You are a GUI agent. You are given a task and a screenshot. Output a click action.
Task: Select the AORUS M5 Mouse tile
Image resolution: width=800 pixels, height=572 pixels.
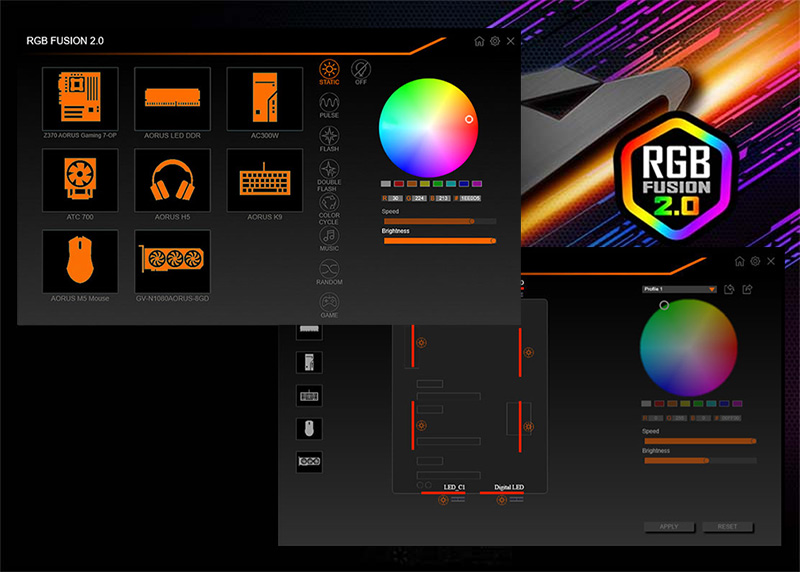pos(80,261)
